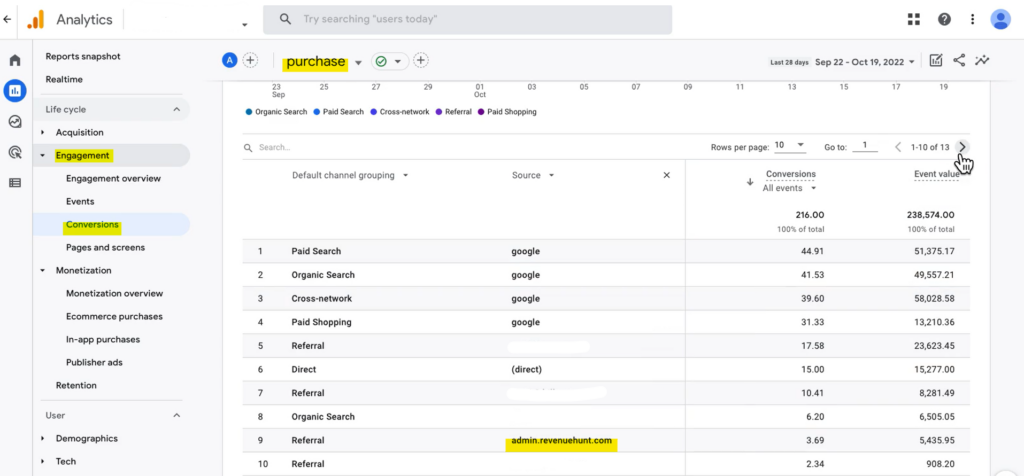Open Publisher ads report

94,362
